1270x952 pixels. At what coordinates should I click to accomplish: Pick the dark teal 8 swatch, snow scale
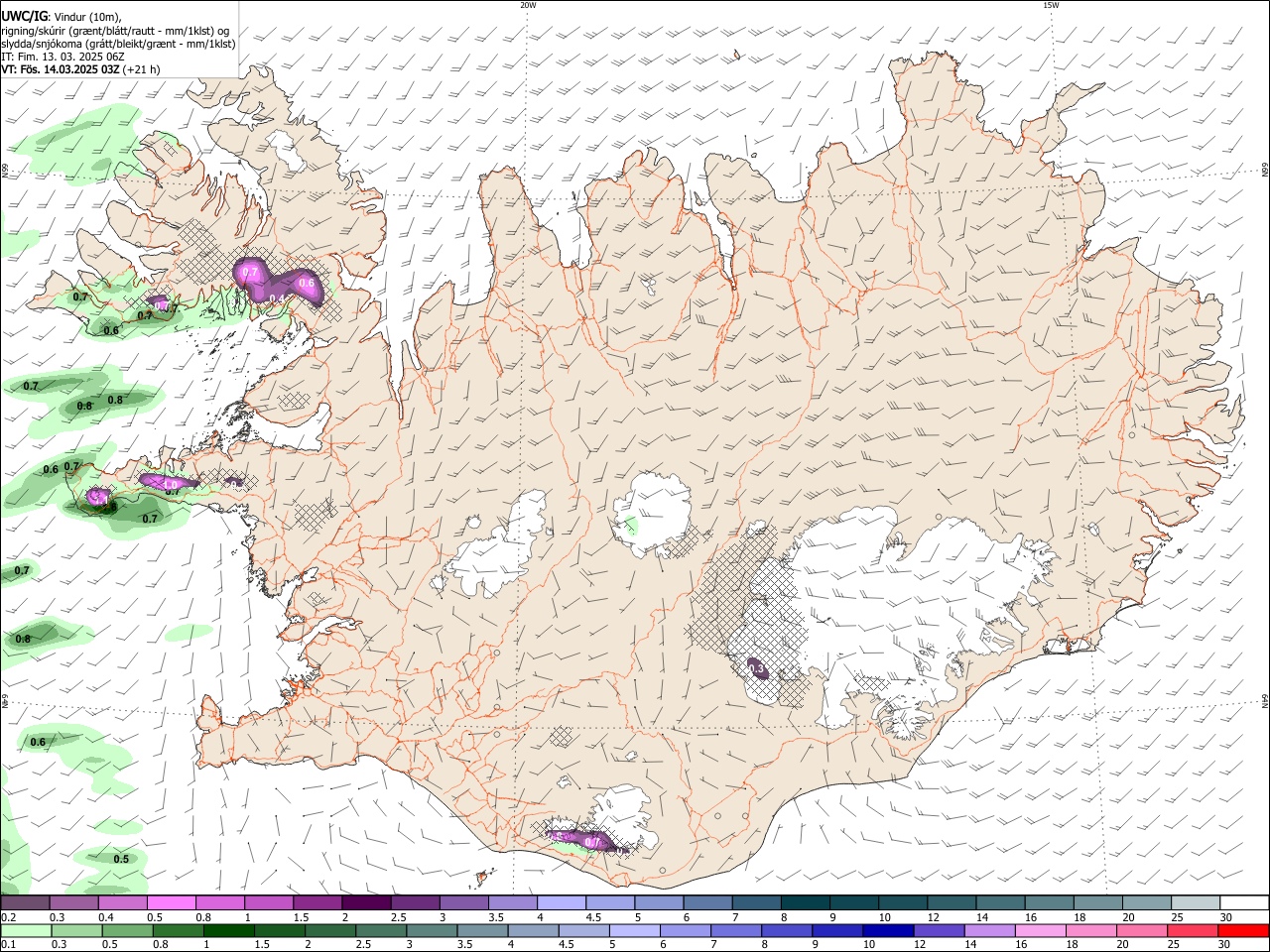click(806, 902)
